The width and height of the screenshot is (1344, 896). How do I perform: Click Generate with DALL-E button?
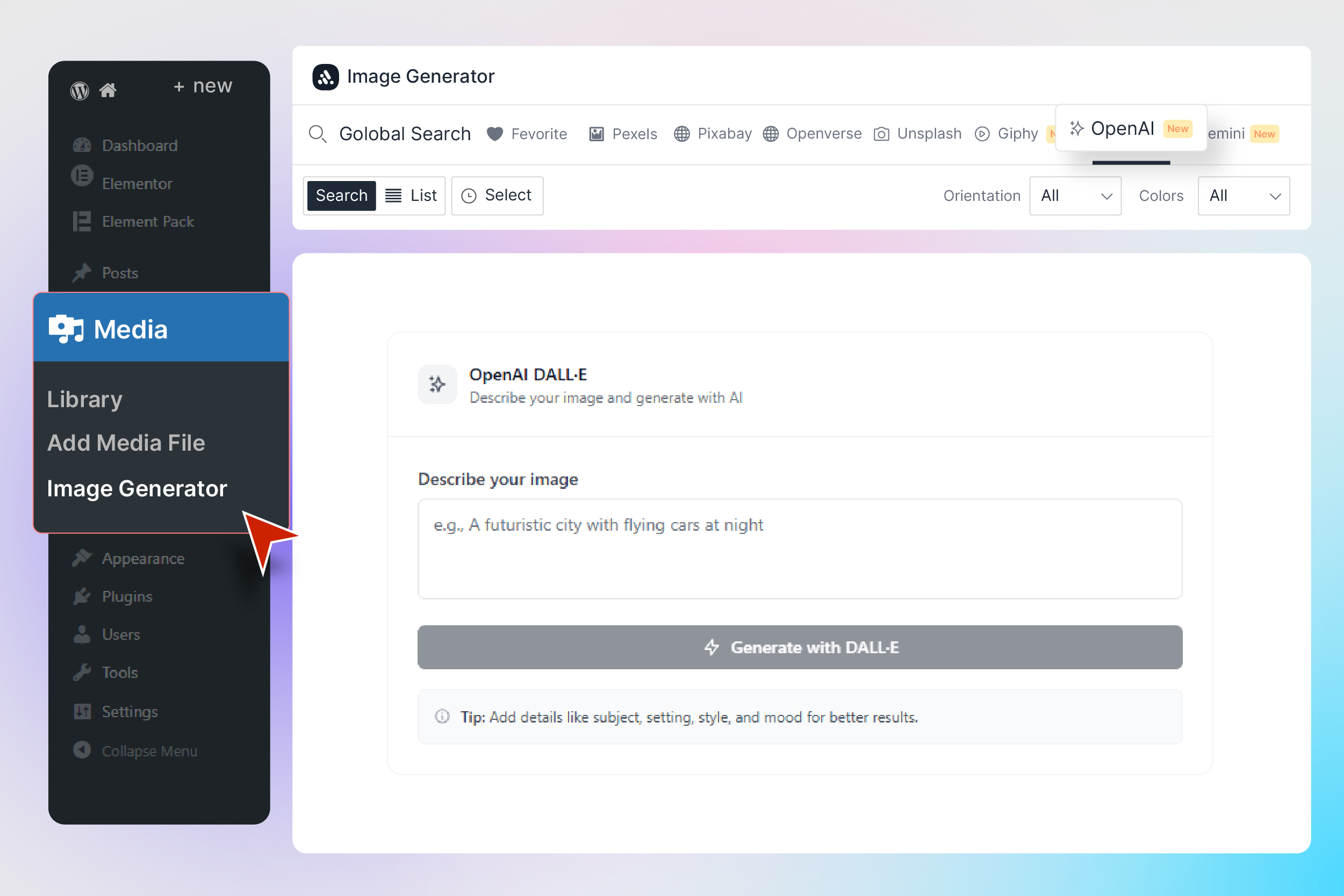pyautogui.click(x=800, y=647)
